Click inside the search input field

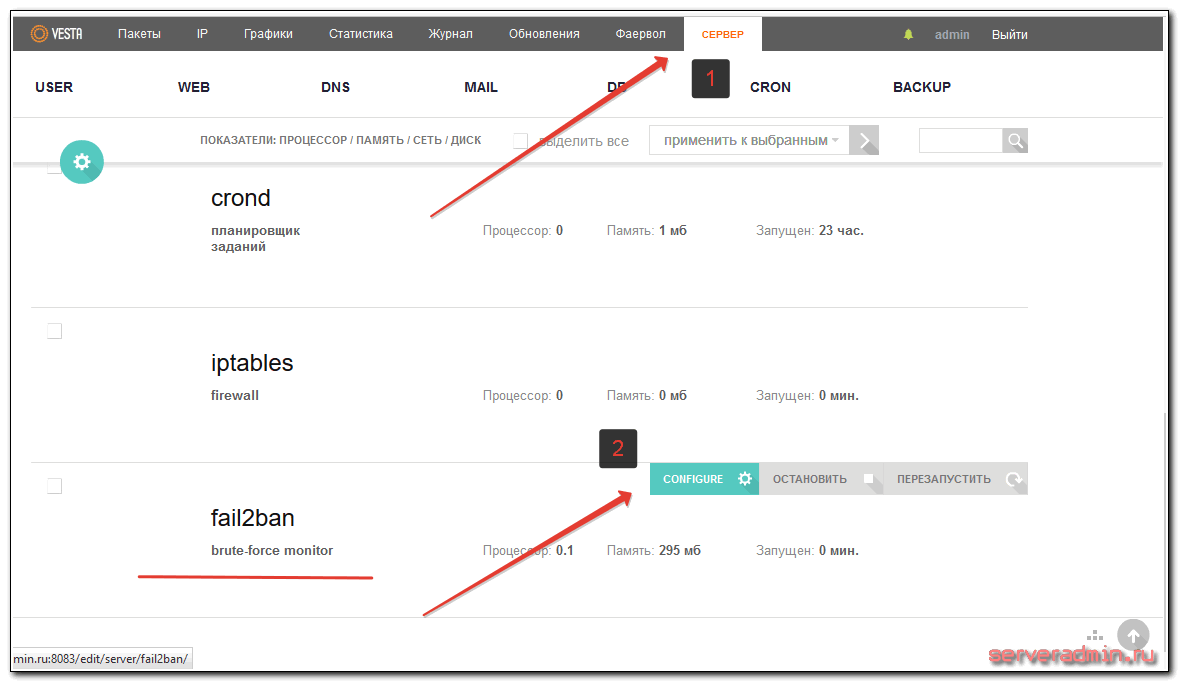tap(960, 141)
